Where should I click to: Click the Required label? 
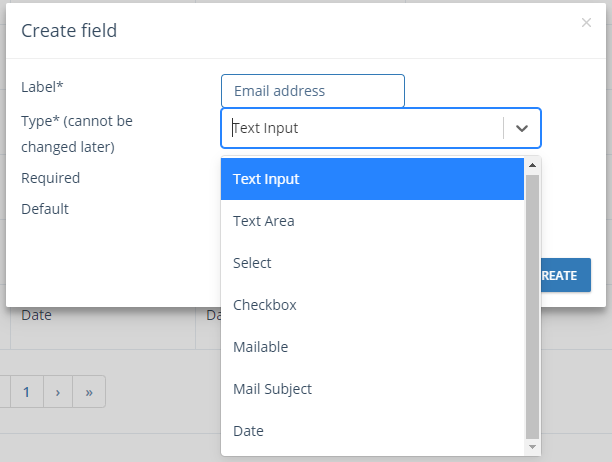point(51,178)
